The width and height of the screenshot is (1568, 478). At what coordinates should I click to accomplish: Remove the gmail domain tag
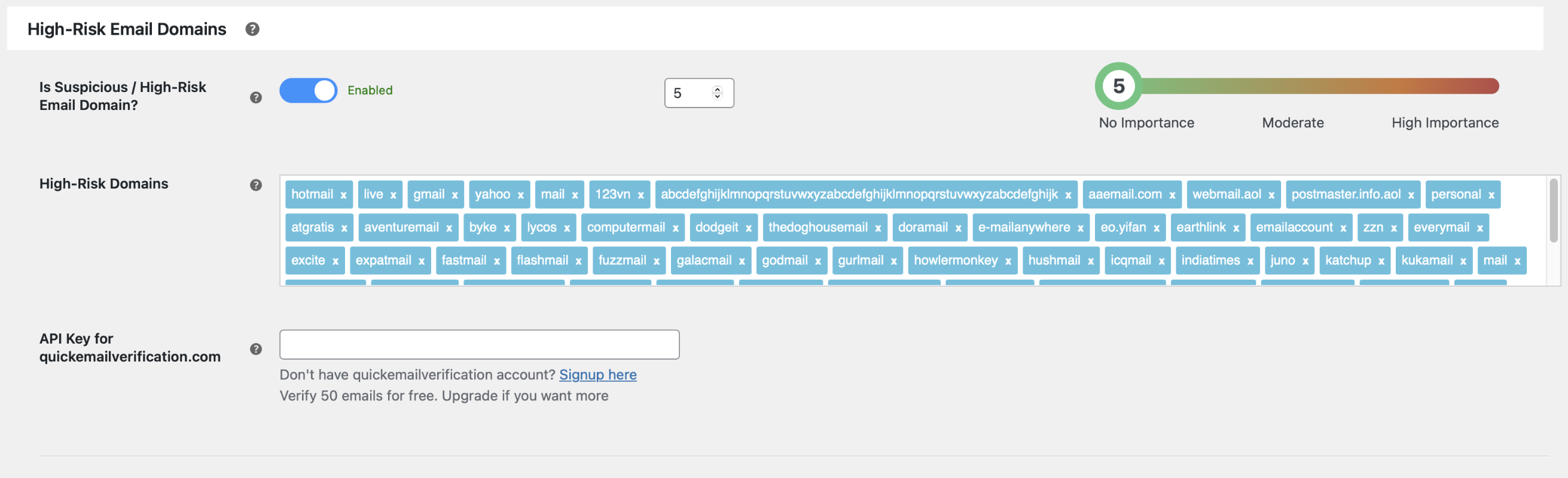[454, 195]
